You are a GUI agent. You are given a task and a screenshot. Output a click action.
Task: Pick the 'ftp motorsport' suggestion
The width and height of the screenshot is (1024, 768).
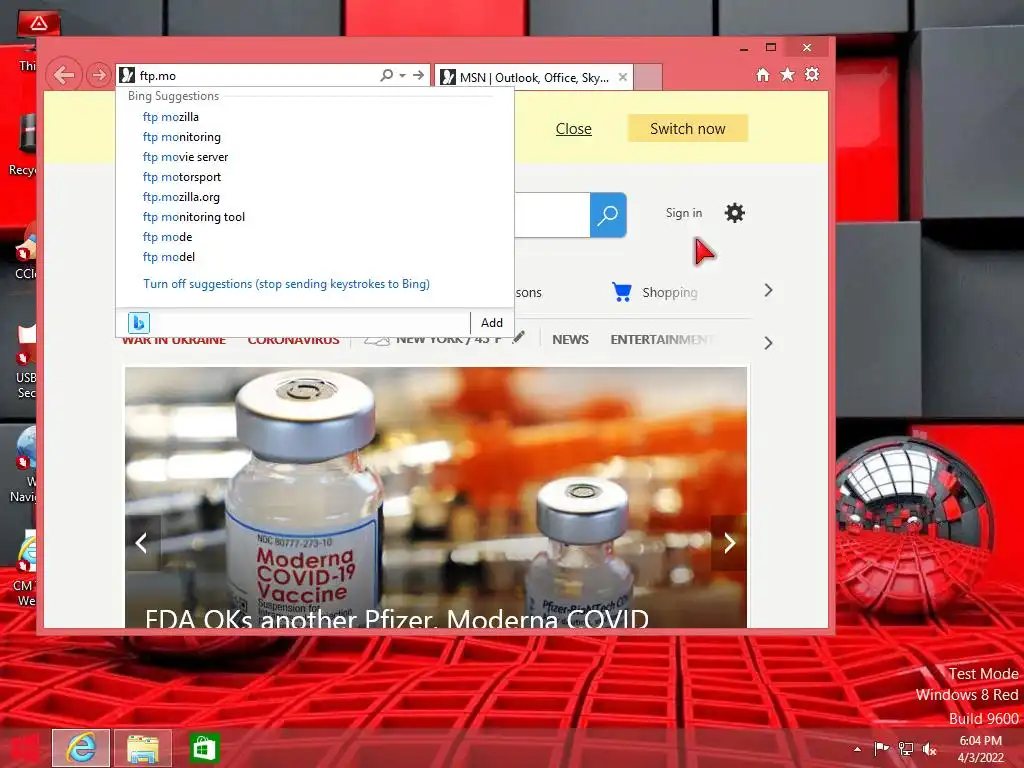(182, 177)
